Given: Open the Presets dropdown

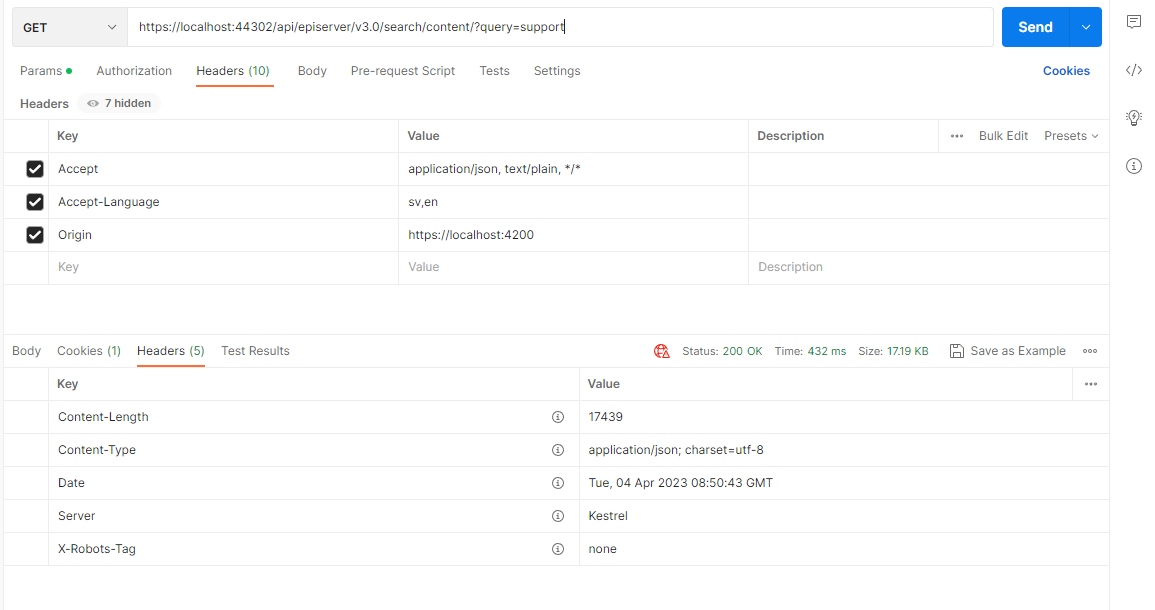Looking at the screenshot, I should [1071, 136].
